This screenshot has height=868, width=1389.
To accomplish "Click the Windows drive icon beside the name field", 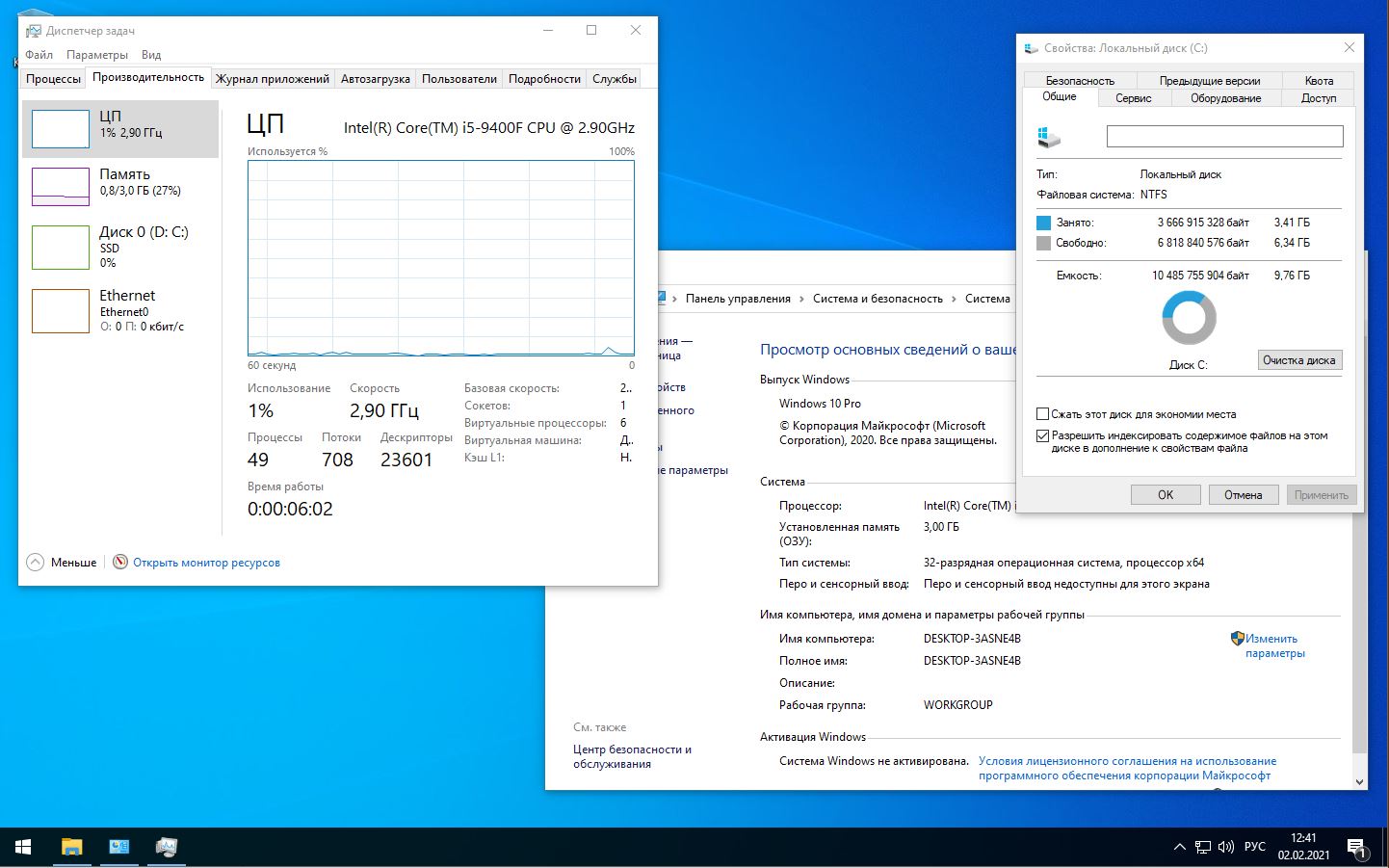I will pyautogui.click(x=1049, y=138).
